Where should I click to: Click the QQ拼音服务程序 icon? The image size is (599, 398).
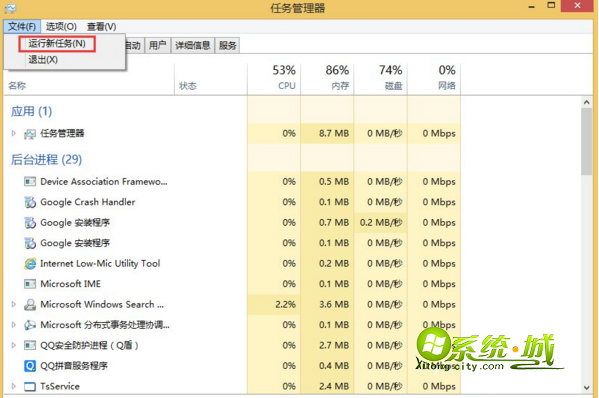pos(30,366)
